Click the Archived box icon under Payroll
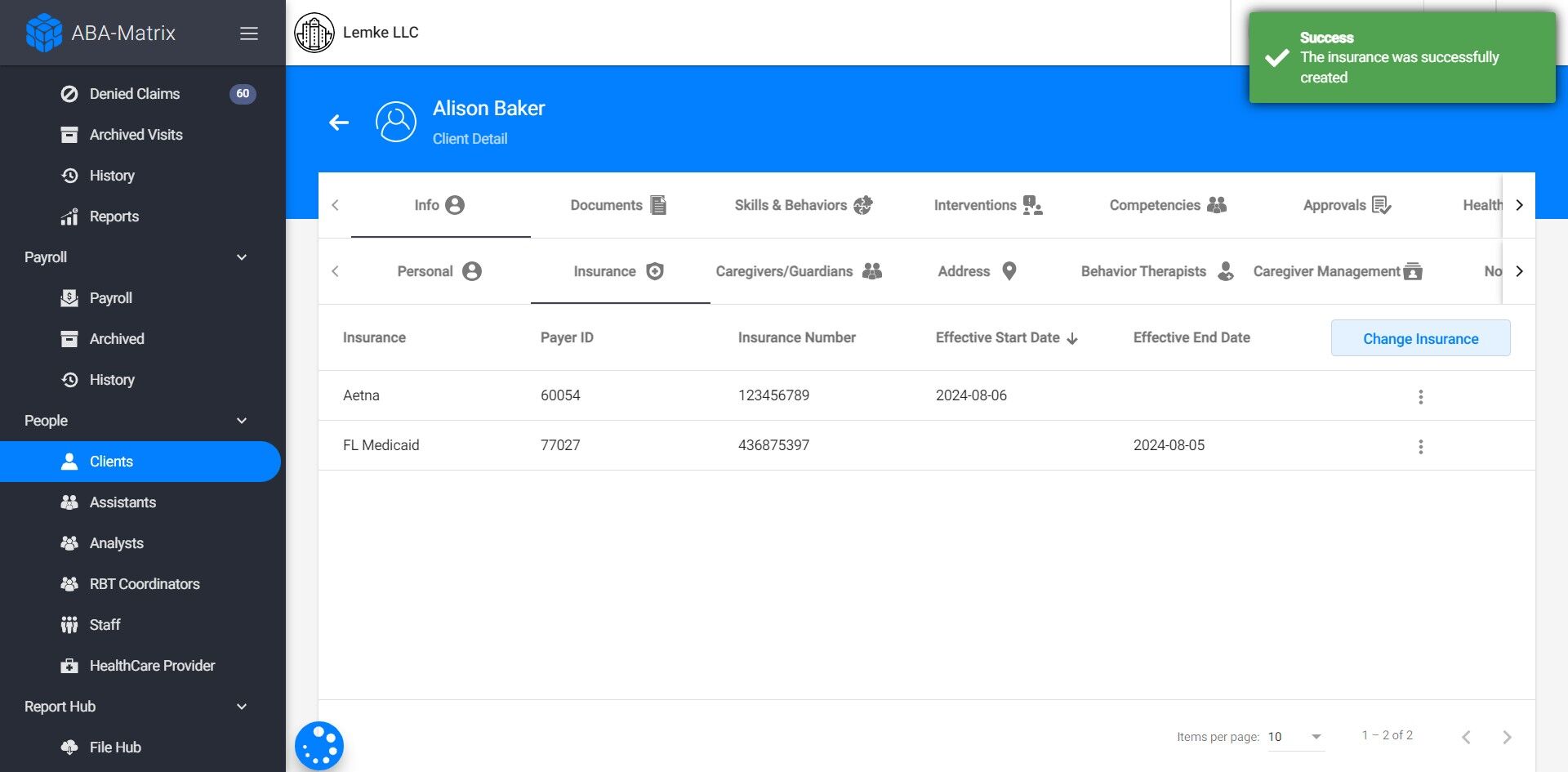The height and width of the screenshot is (772, 1568). [69, 339]
